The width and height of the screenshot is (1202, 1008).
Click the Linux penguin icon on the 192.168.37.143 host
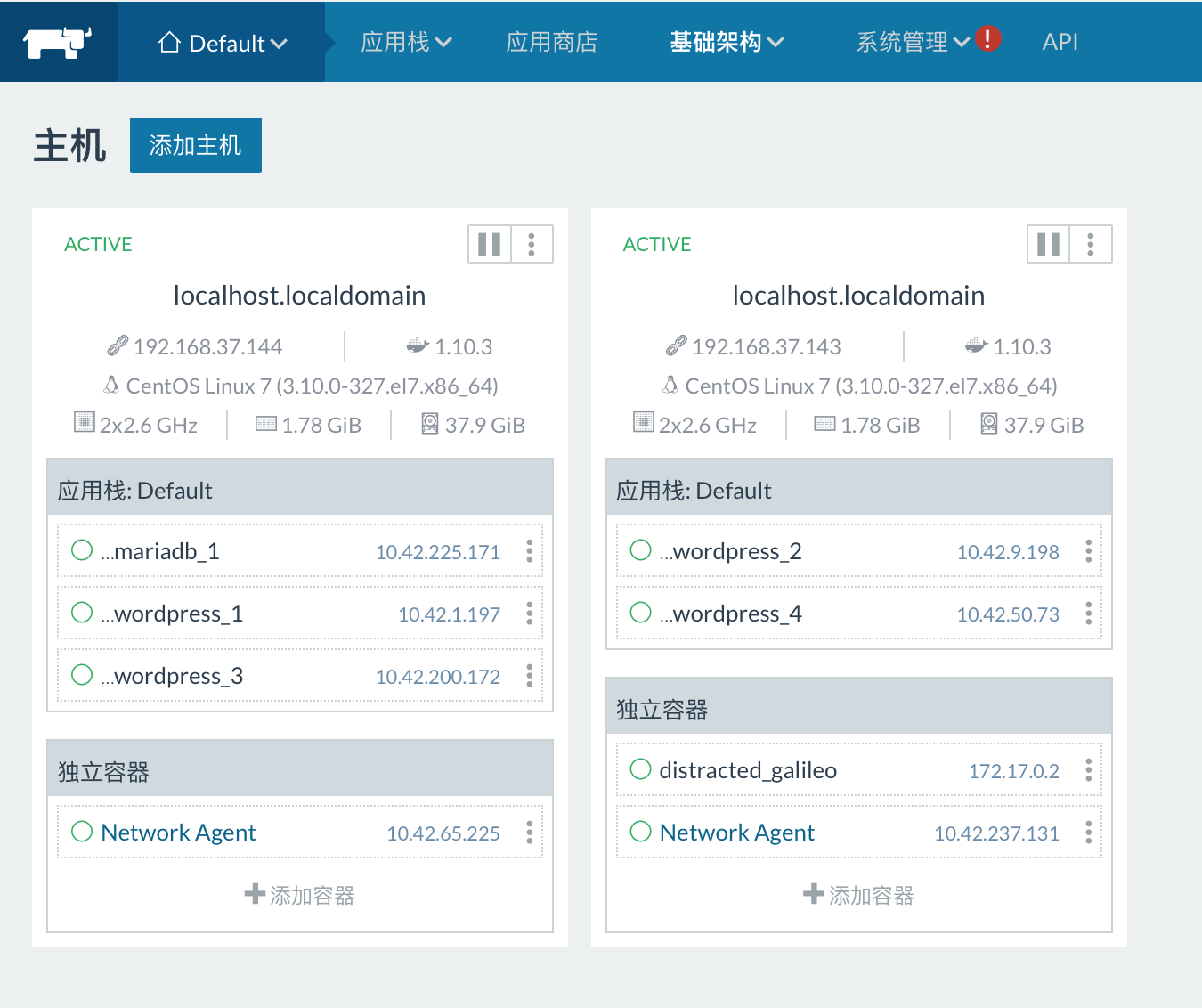tap(670, 385)
